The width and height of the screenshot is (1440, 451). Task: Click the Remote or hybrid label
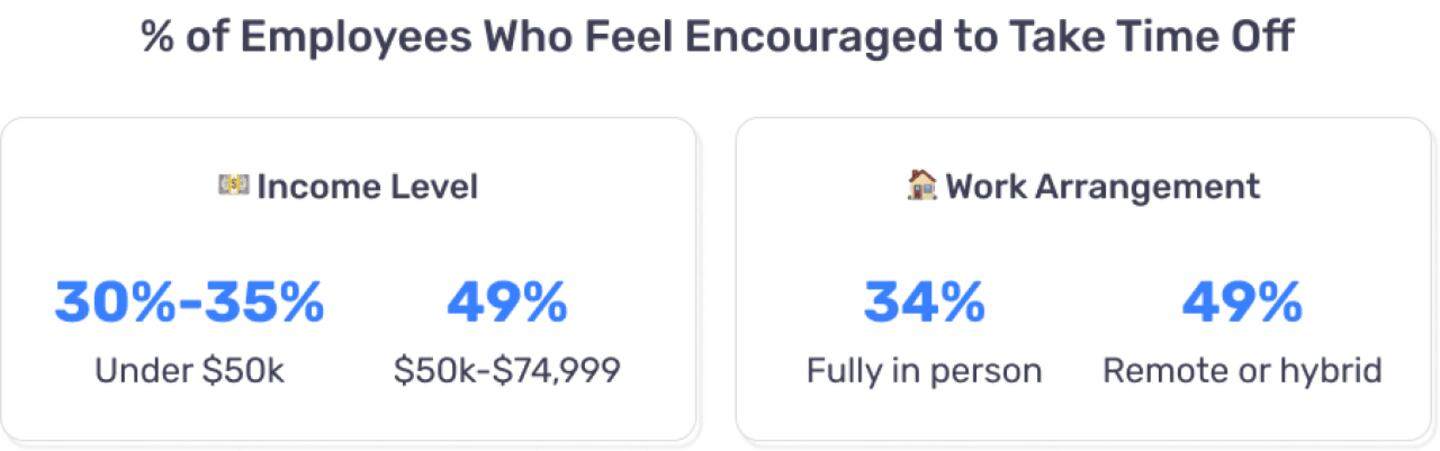(1242, 371)
